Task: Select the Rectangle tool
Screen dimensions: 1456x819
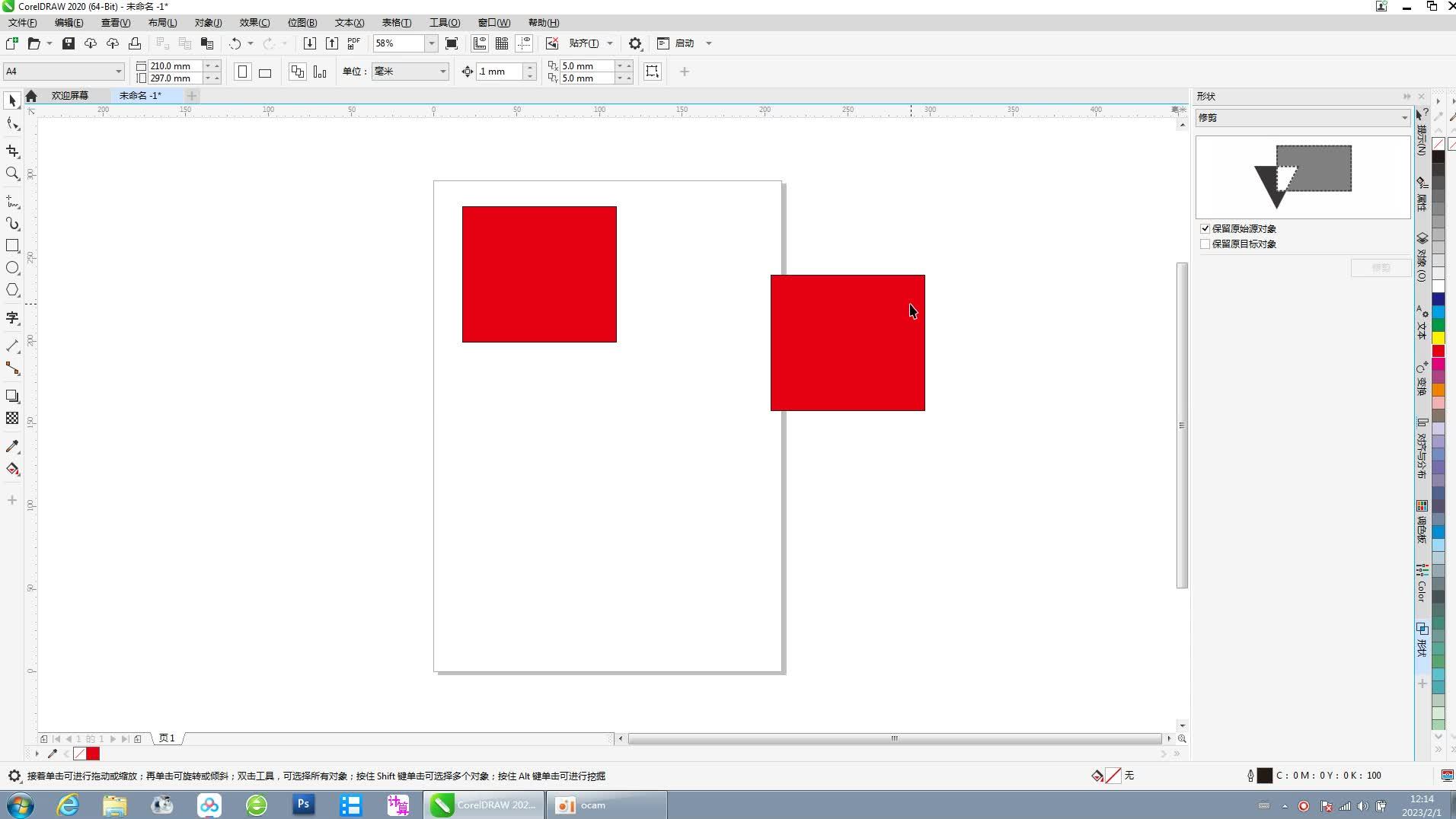Action: (x=12, y=245)
